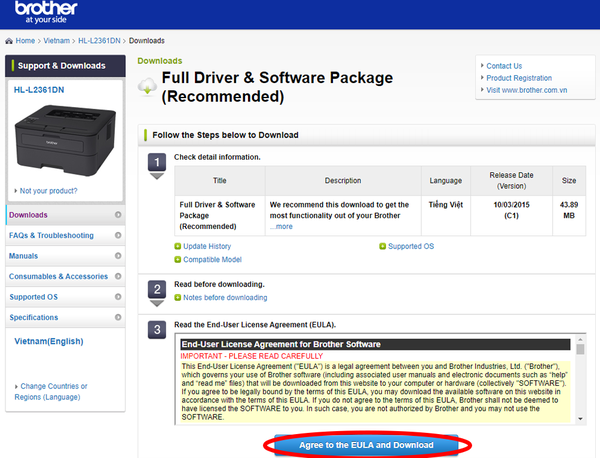Click the arrow icon beside sidebar Supported OS
The height and width of the screenshot is (458, 600).
point(118,297)
